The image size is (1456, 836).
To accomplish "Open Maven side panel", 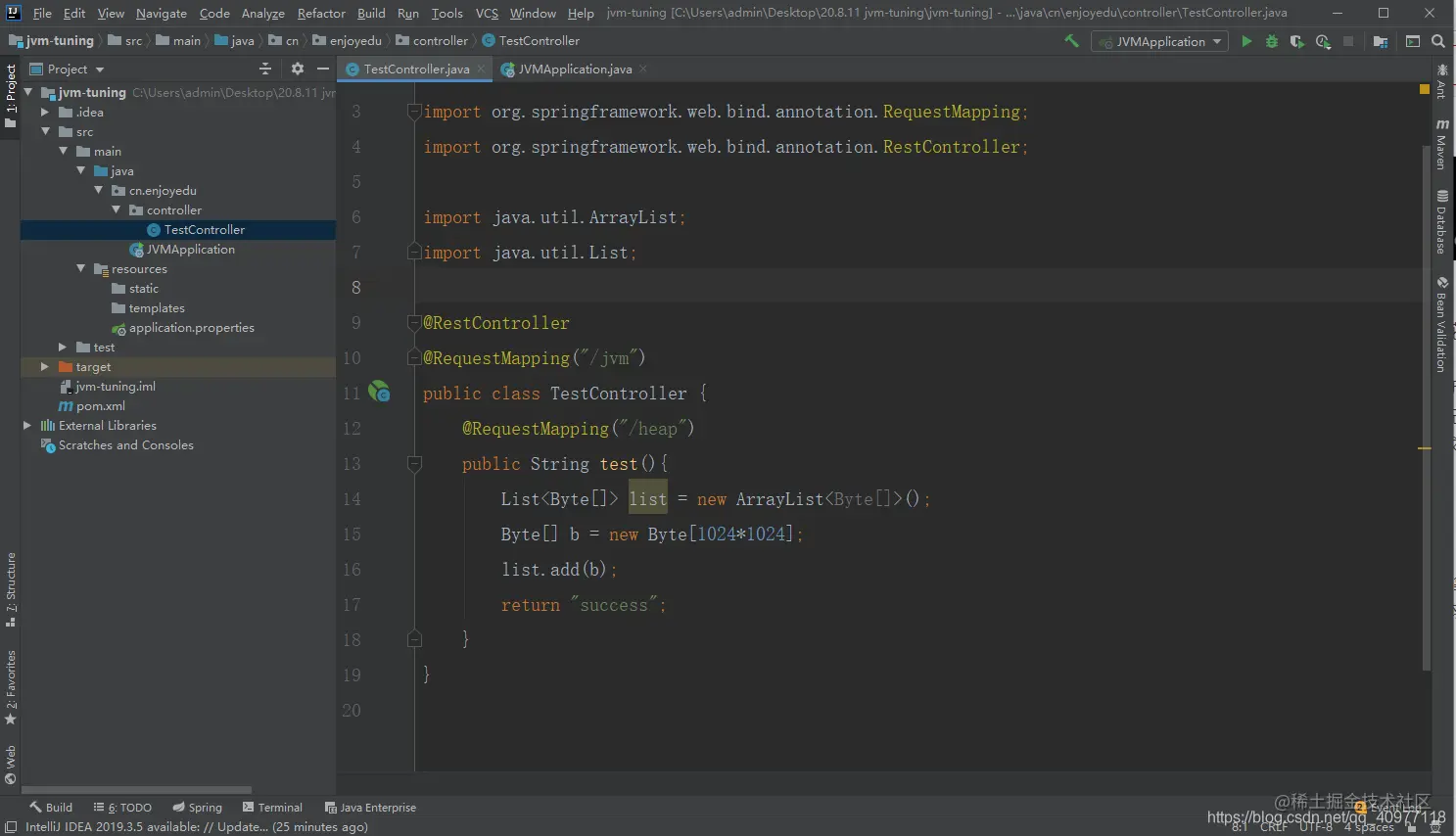I will pyautogui.click(x=1442, y=144).
